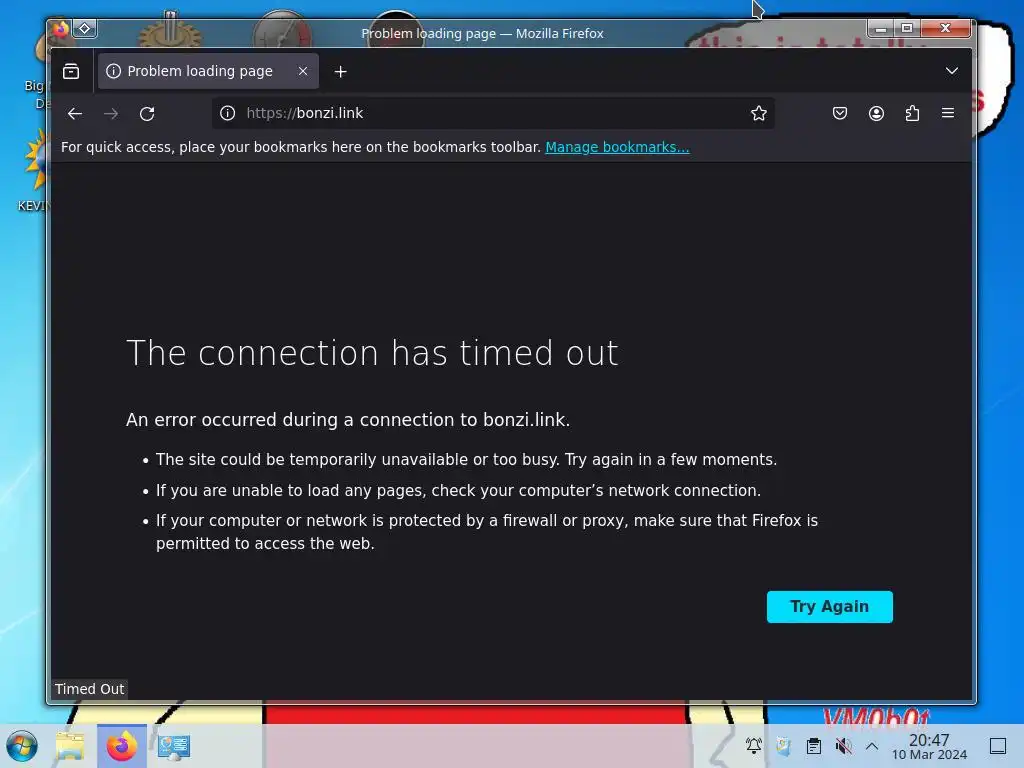The height and width of the screenshot is (768, 1024).
Task: Minimize the Firefox window
Action: [880, 28]
